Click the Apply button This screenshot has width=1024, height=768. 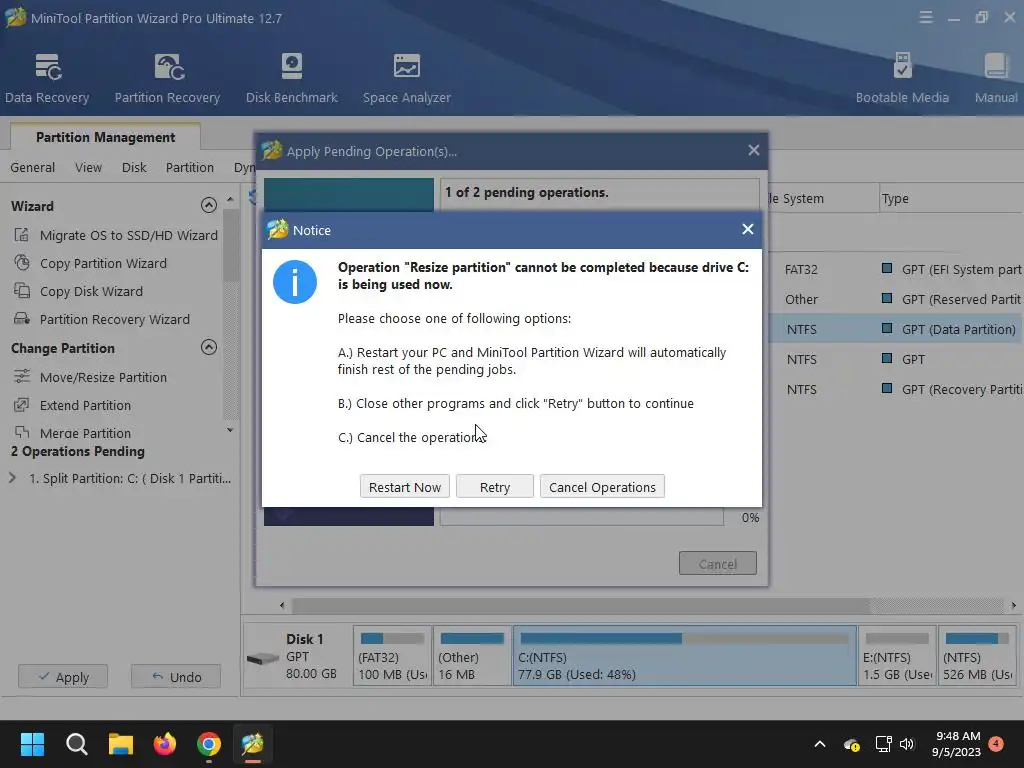pos(63,677)
